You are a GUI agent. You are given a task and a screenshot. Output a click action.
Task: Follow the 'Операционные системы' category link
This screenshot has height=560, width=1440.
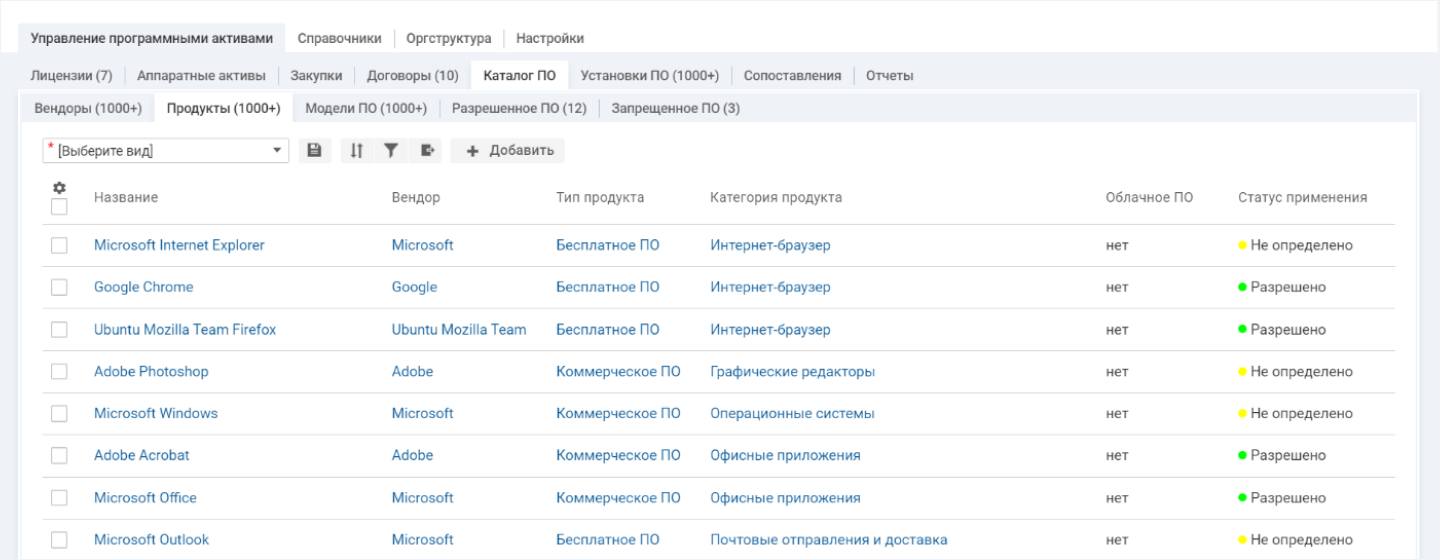tap(792, 414)
